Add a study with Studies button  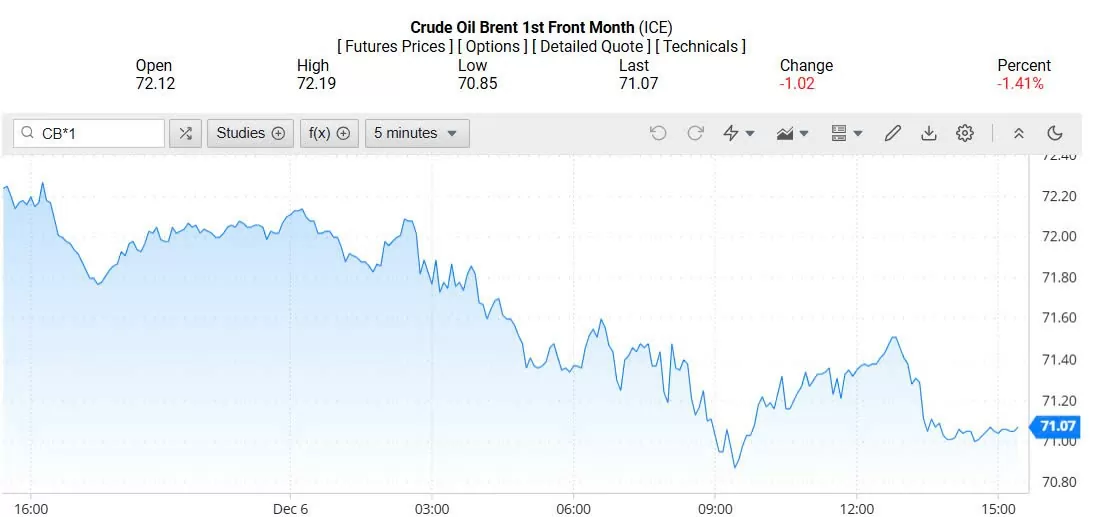[x=251, y=133]
